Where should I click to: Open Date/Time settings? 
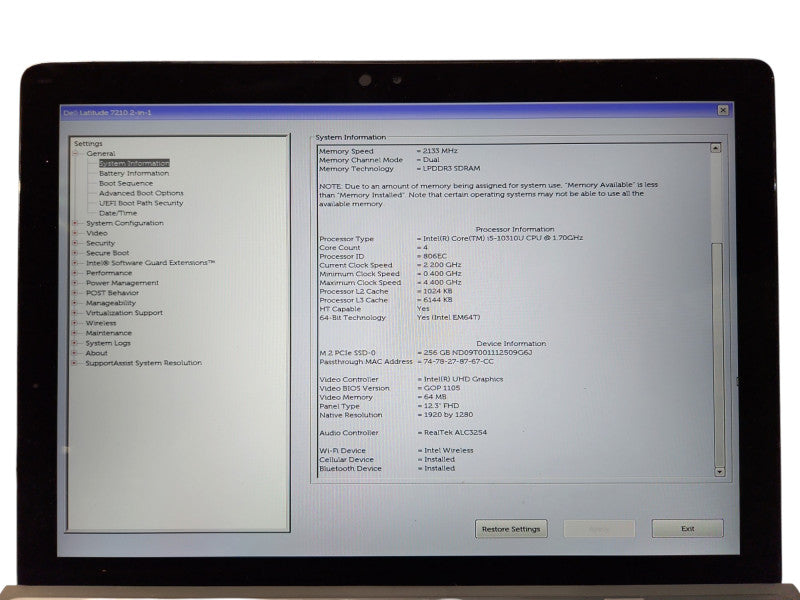[118, 213]
